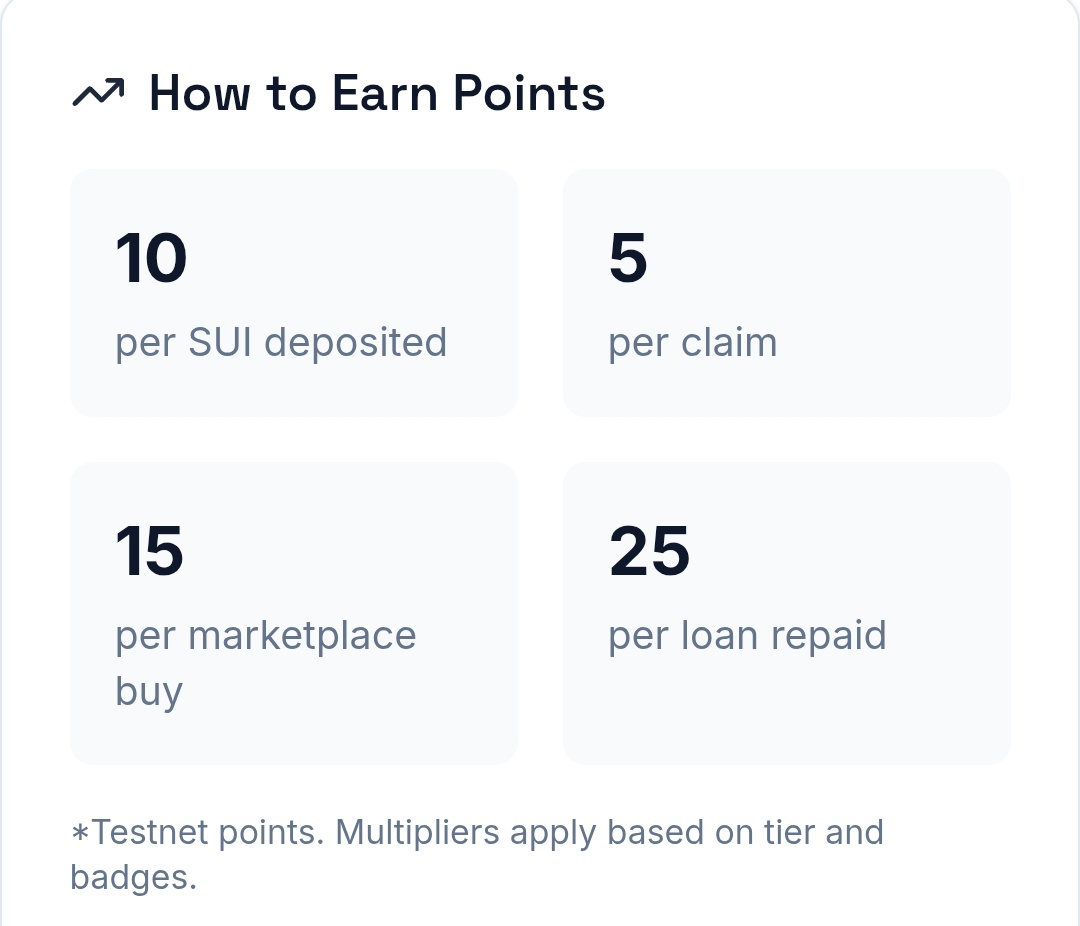Select the "per loan repaid" label

pyautogui.click(x=747, y=636)
